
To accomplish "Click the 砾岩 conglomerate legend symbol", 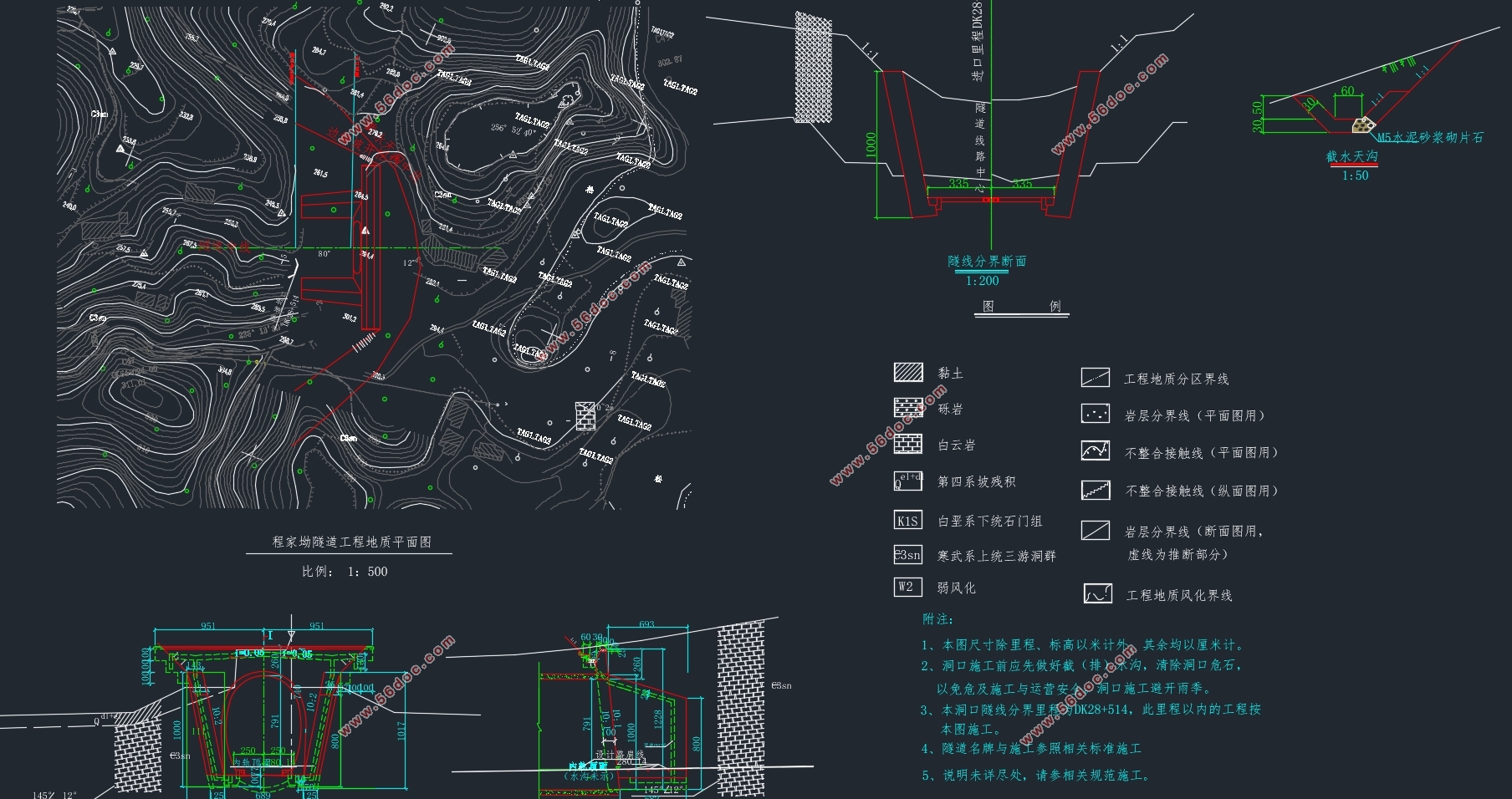I will (908, 408).
